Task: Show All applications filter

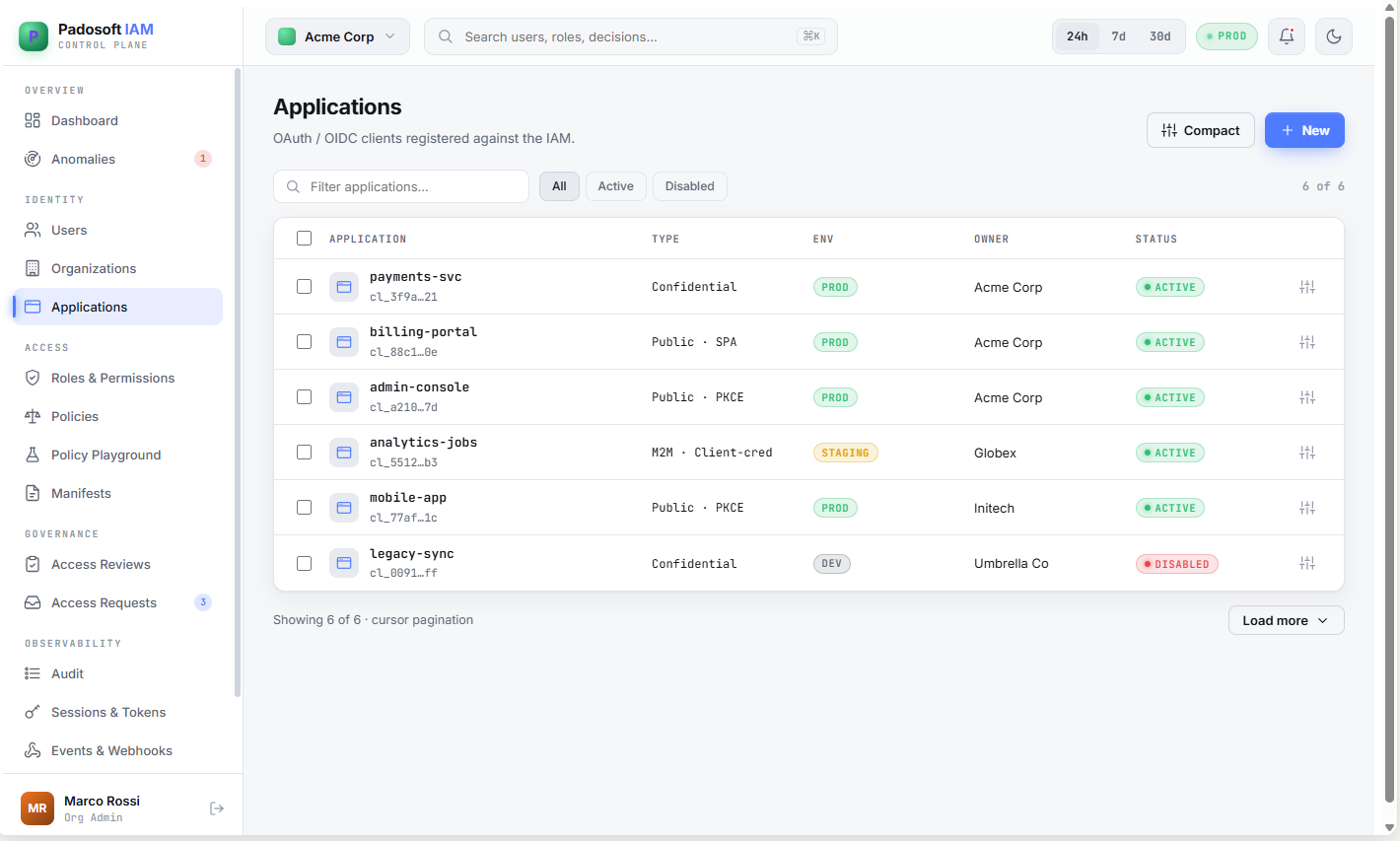Action: click(x=559, y=186)
